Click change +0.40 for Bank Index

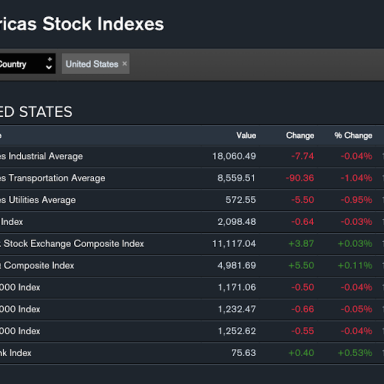[301, 353]
